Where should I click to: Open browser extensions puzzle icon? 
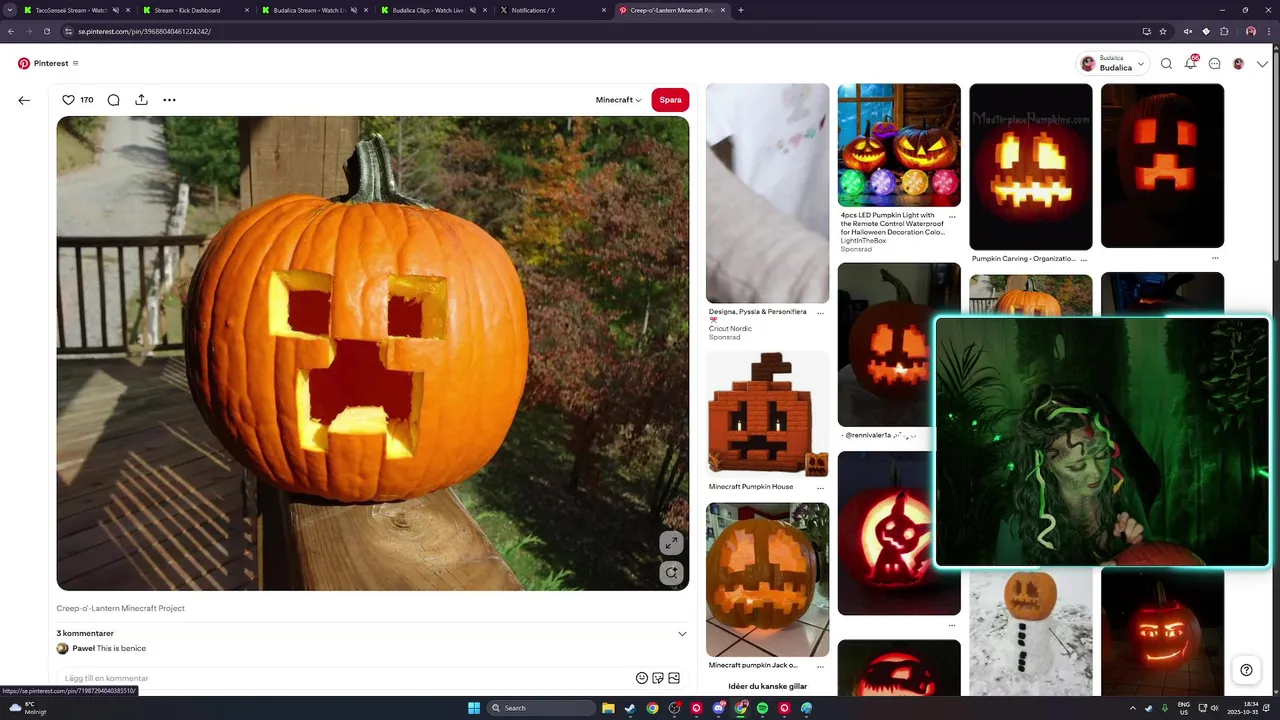1224,31
